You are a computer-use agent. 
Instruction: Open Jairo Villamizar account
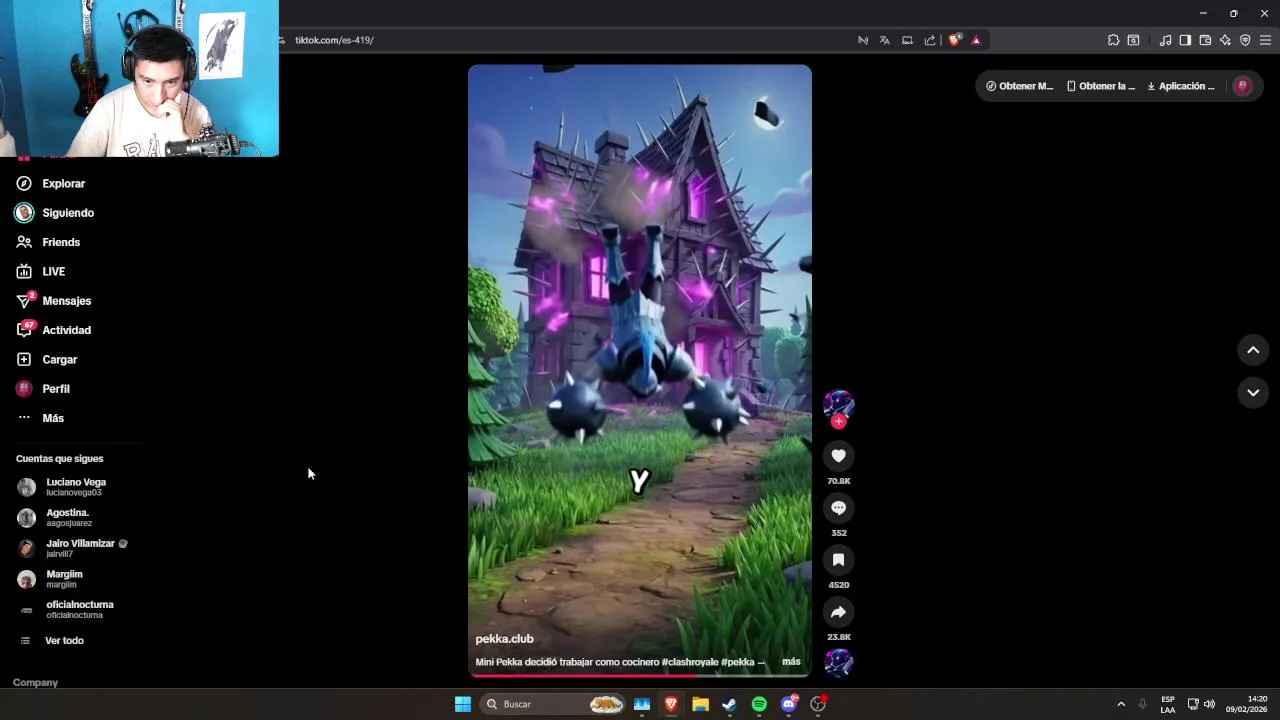click(72, 548)
